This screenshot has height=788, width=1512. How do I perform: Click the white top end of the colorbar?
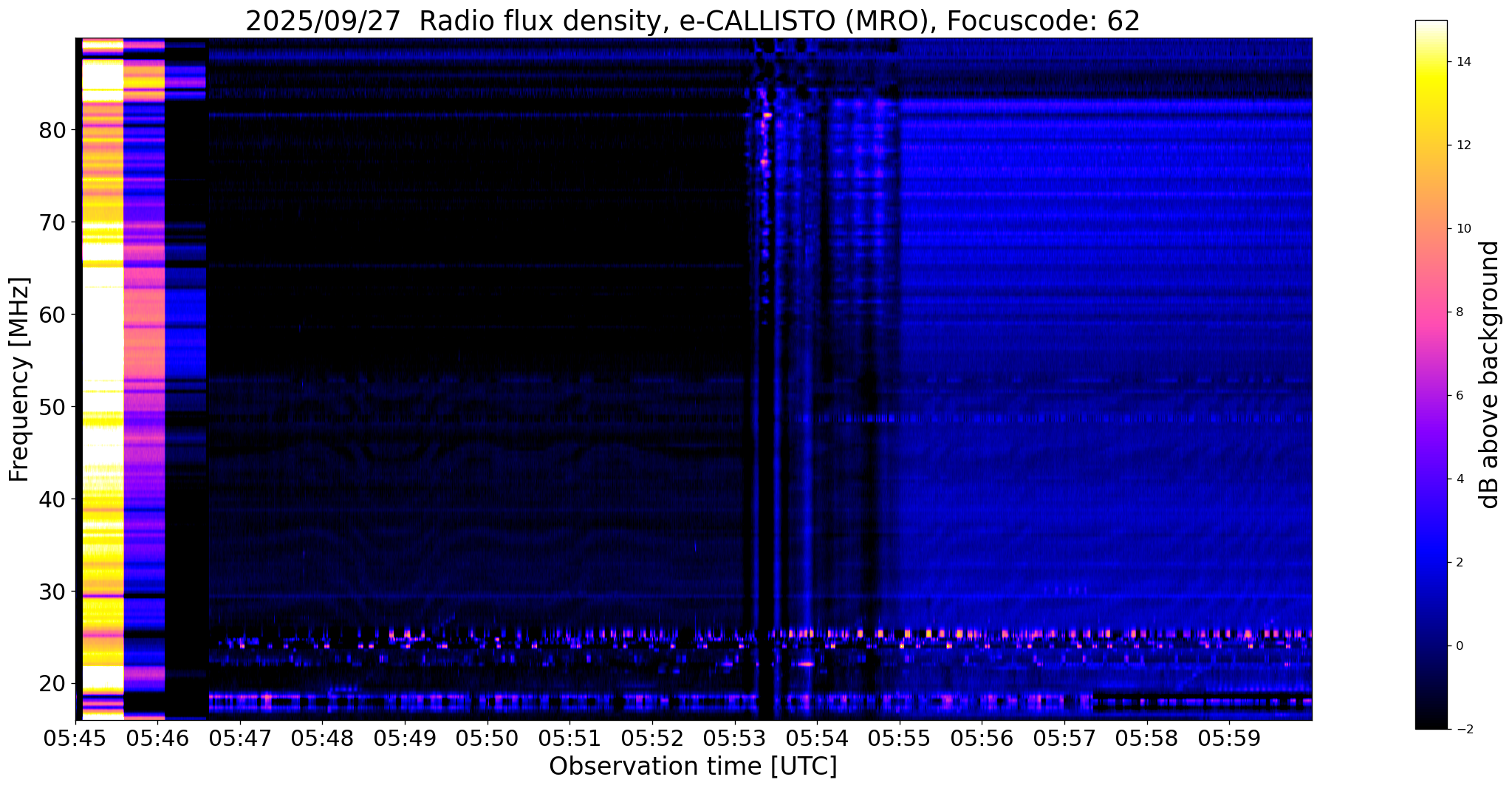tap(1431, 27)
